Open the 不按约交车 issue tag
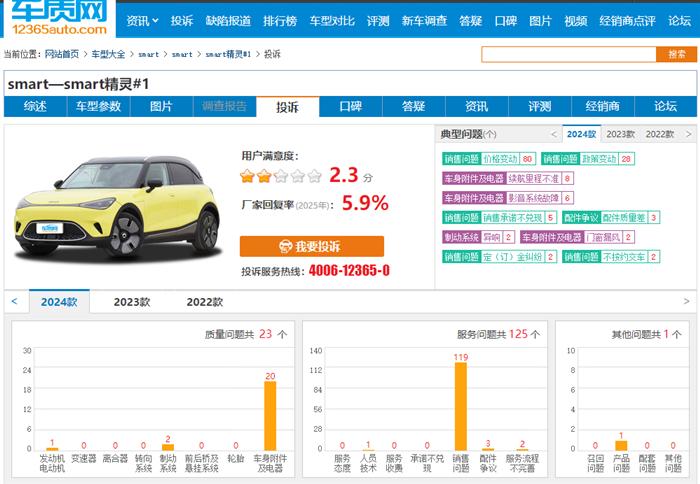The image size is (700, 484). [611, 257]
